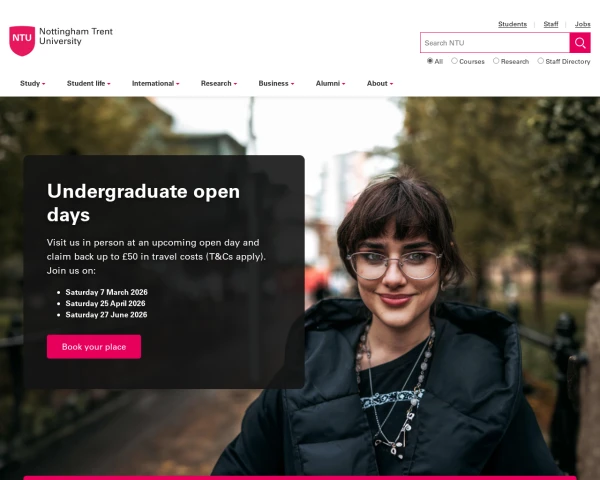Select the All search radio button
Viewport: 600px width, 480px height.
(x=430, y=61)
